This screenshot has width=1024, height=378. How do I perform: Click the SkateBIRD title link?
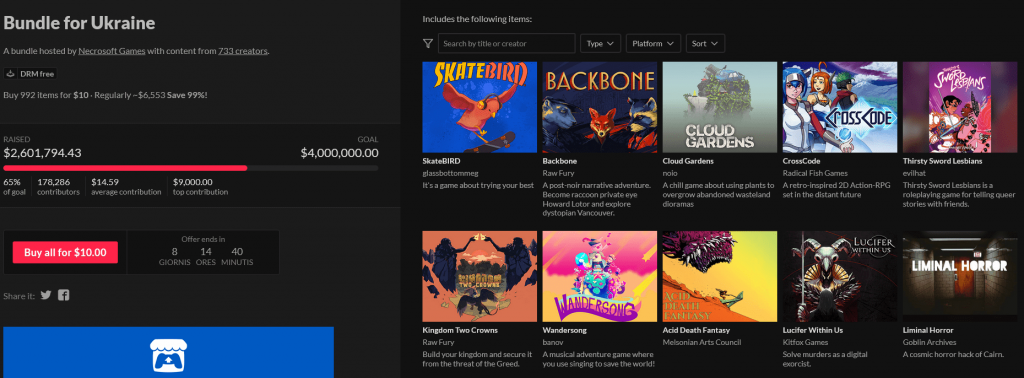click(441, 161)
